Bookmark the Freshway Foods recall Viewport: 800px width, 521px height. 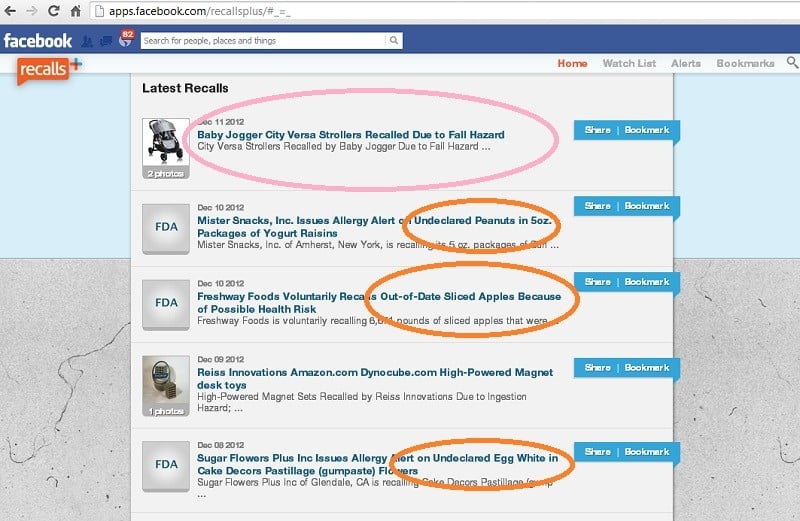point(647,282)
